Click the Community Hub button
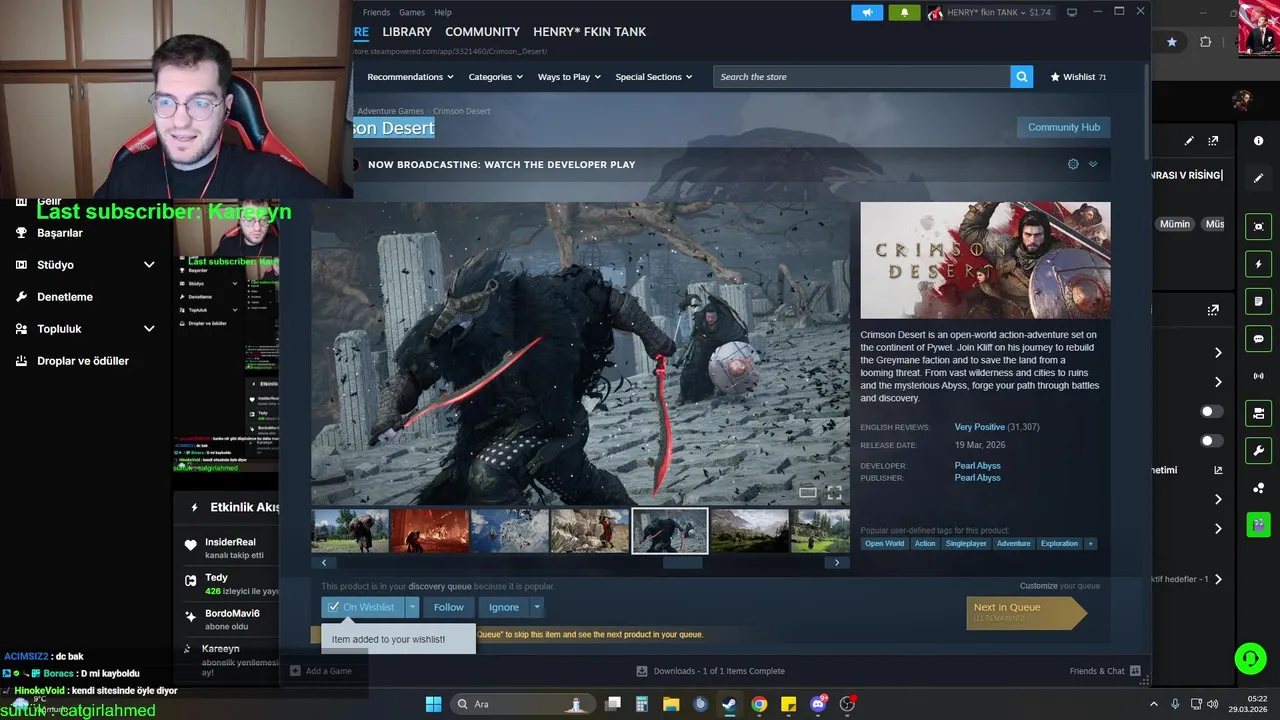Screen dimensions: 1280x720 (1064, 127)
